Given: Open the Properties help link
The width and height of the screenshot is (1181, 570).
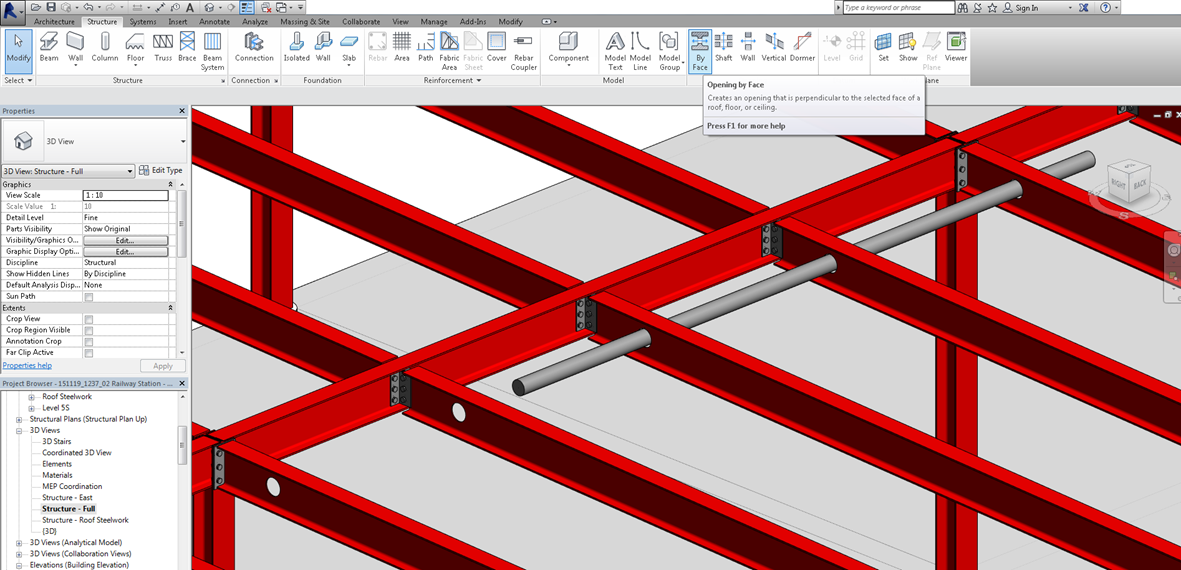Looking at the screenshot, I should 27,366.
